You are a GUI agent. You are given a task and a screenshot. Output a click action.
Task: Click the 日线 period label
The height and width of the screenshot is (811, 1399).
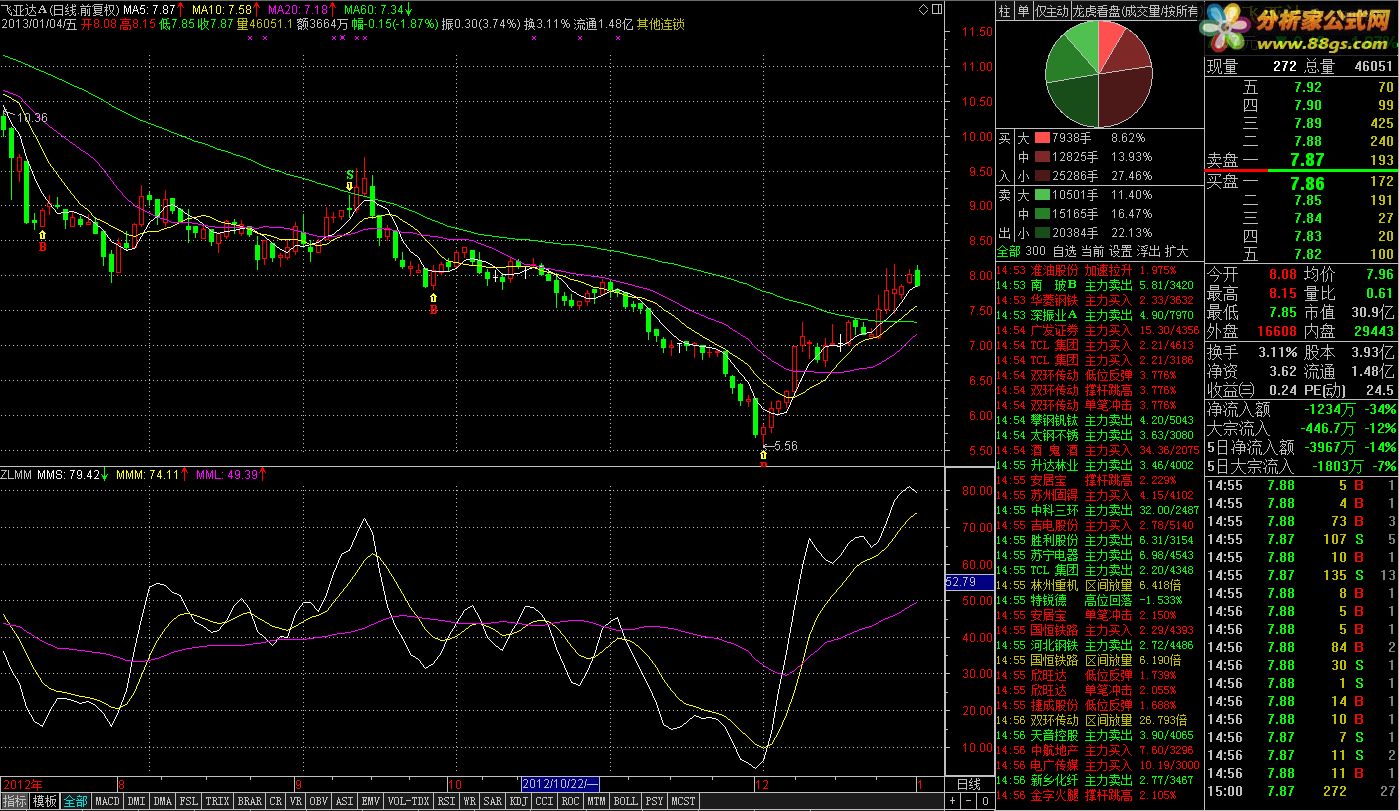(x=968, y=785)
